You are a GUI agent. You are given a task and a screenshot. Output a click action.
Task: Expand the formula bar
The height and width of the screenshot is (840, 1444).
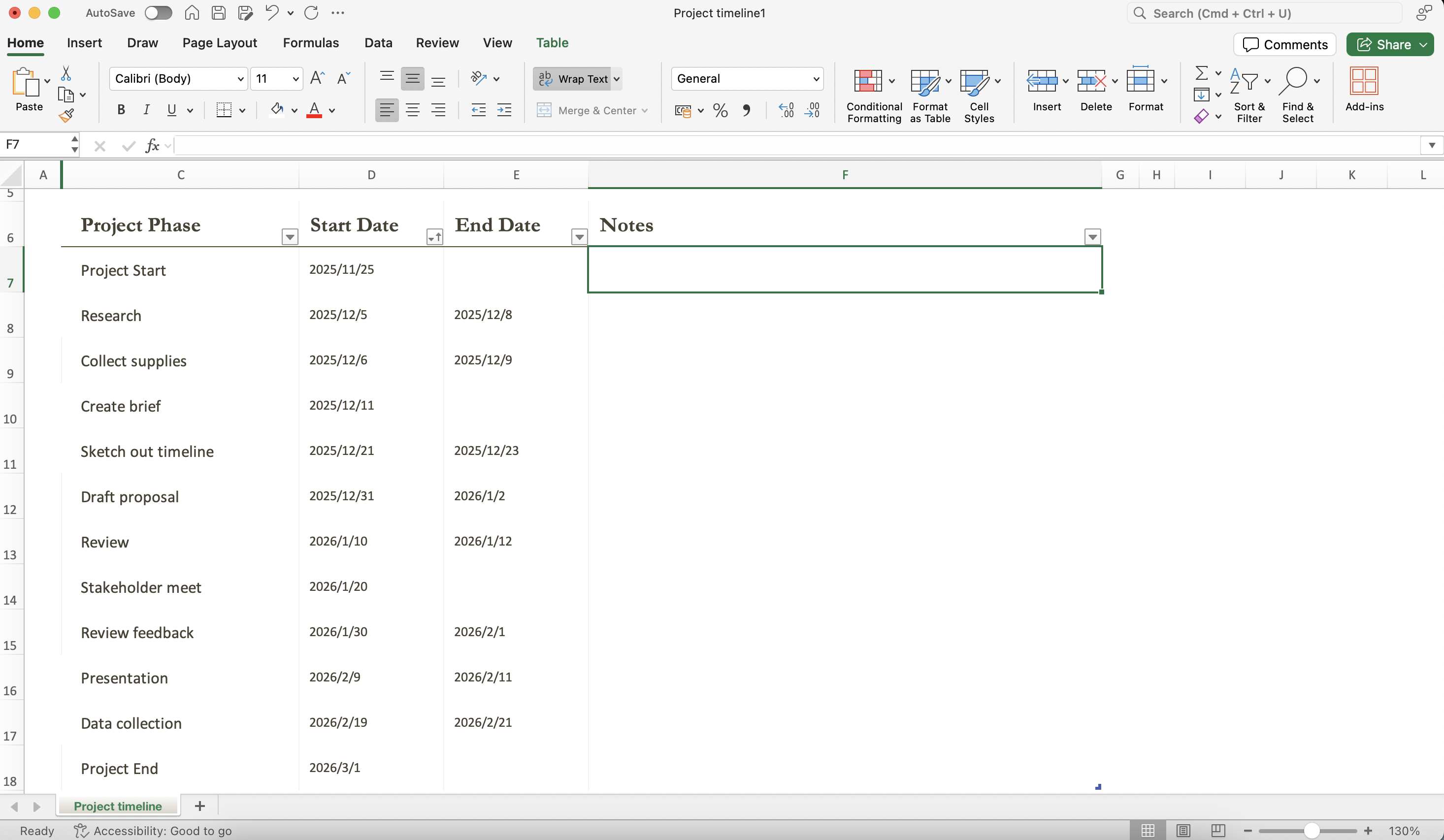1431,145
